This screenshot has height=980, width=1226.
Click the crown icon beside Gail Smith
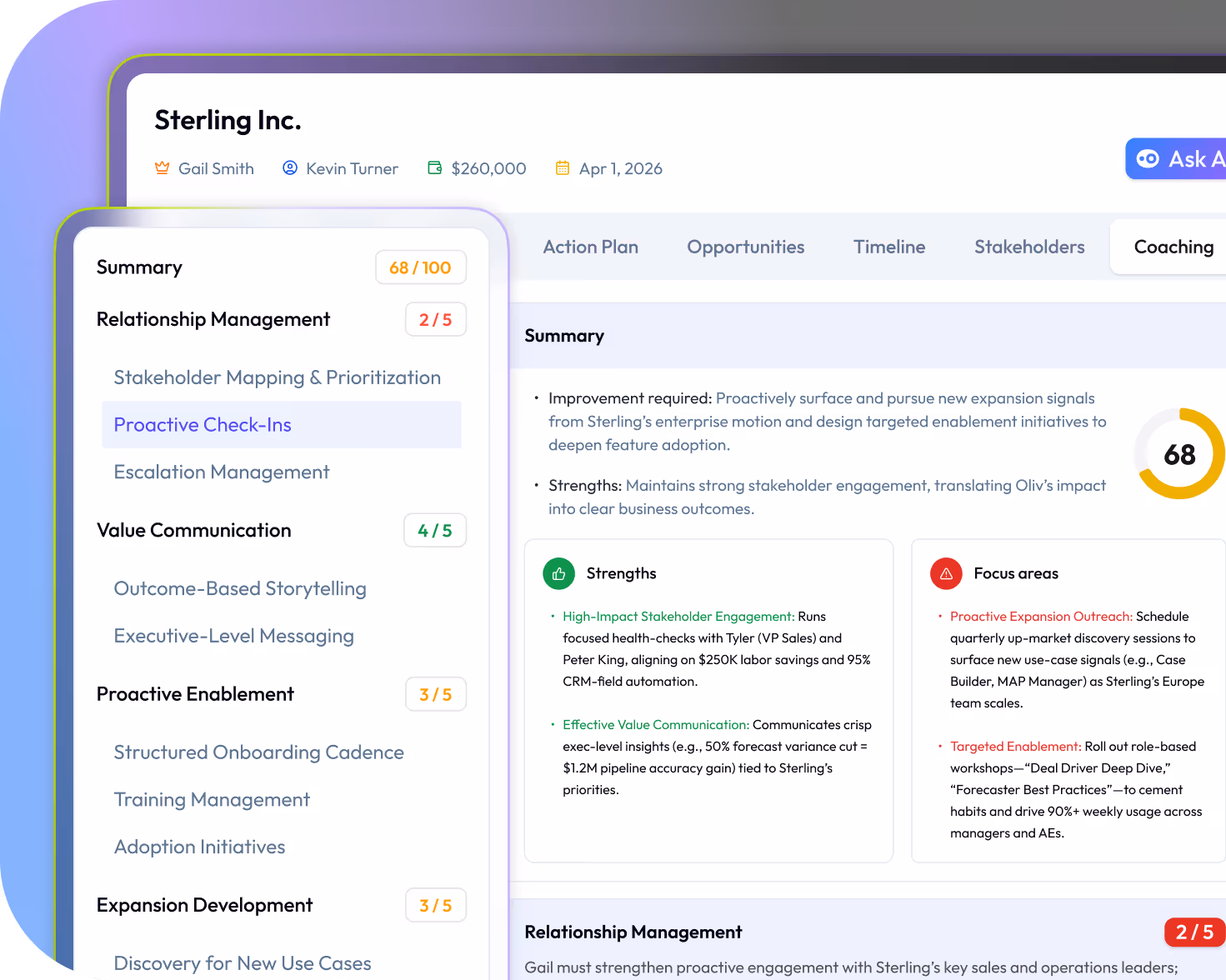coord(163,168)
